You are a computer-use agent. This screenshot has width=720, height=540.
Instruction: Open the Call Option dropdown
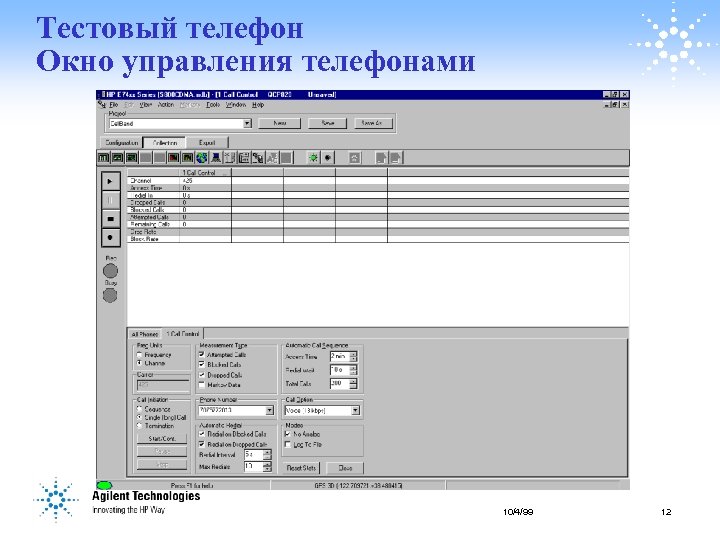(356, 411)
